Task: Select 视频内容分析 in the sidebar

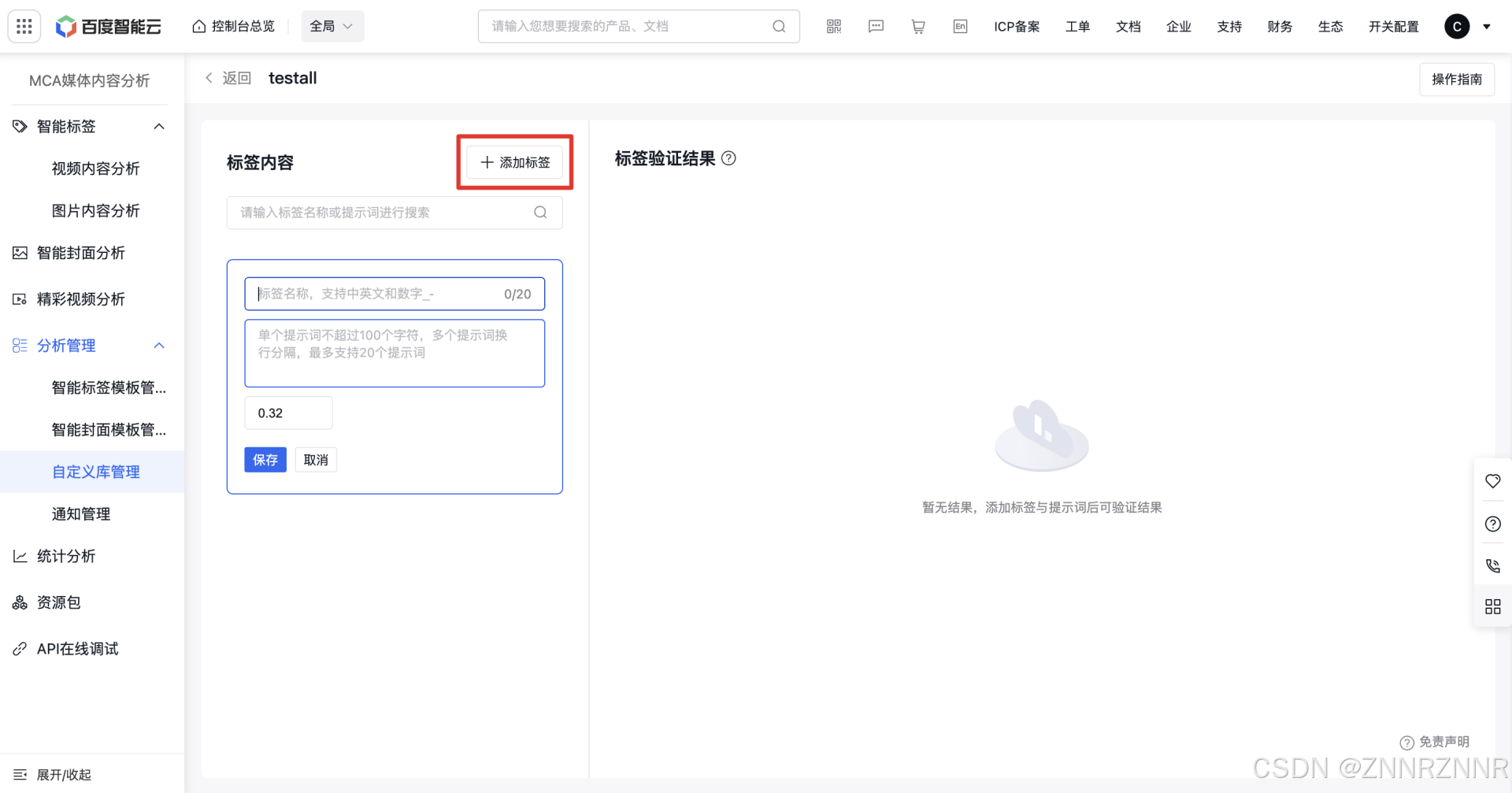Action: tap(95, 169)
